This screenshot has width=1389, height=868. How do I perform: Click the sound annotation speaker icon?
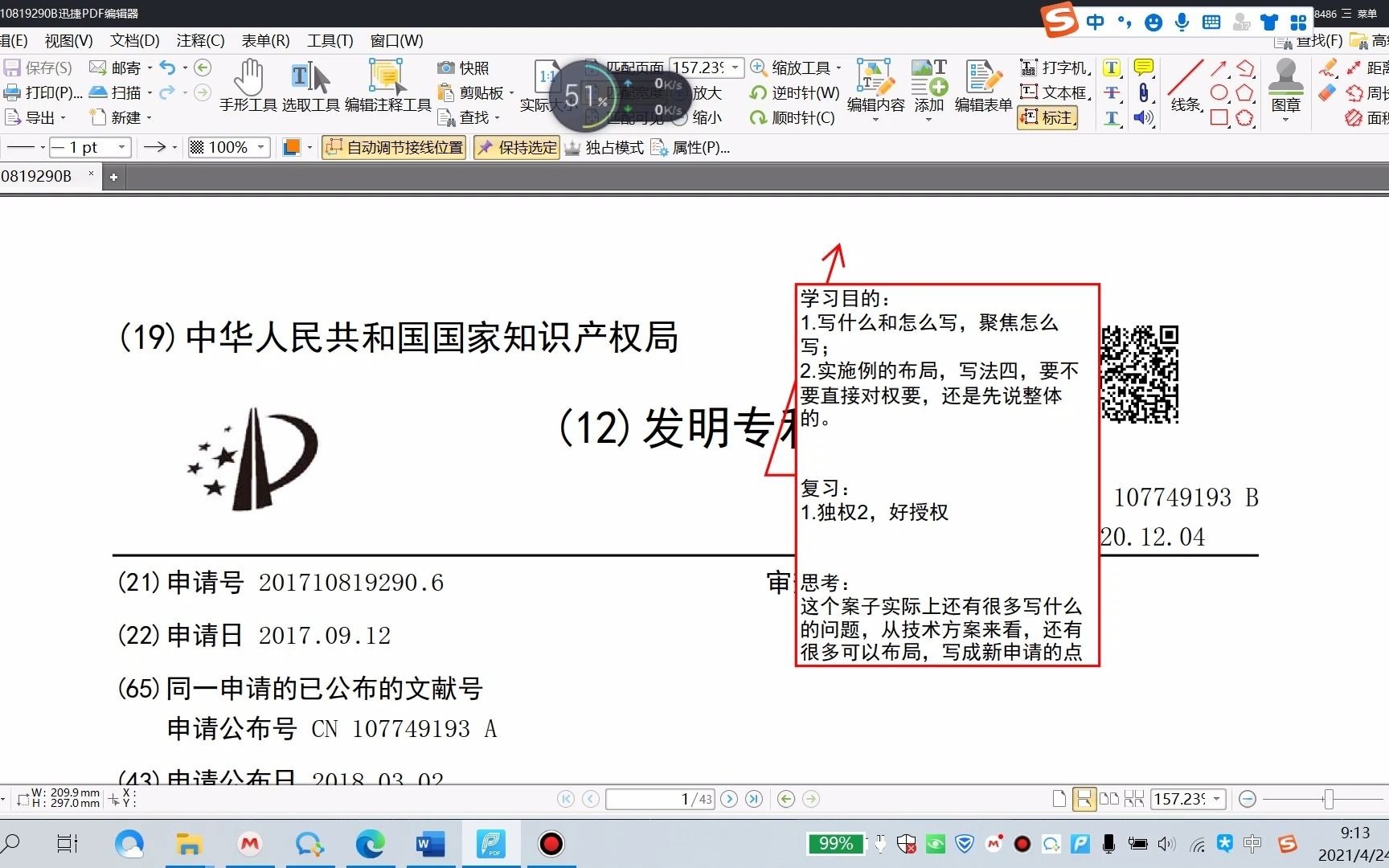[1143, 118]
